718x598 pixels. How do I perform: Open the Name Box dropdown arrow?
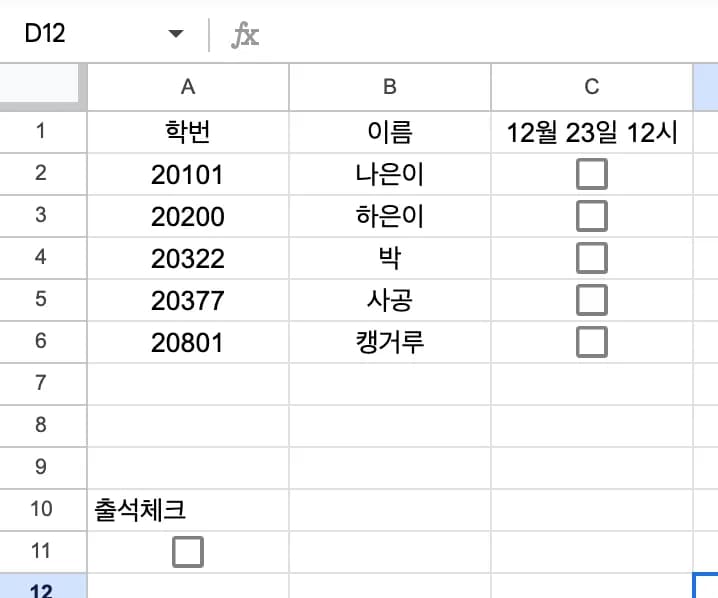(x=176, y=35)
